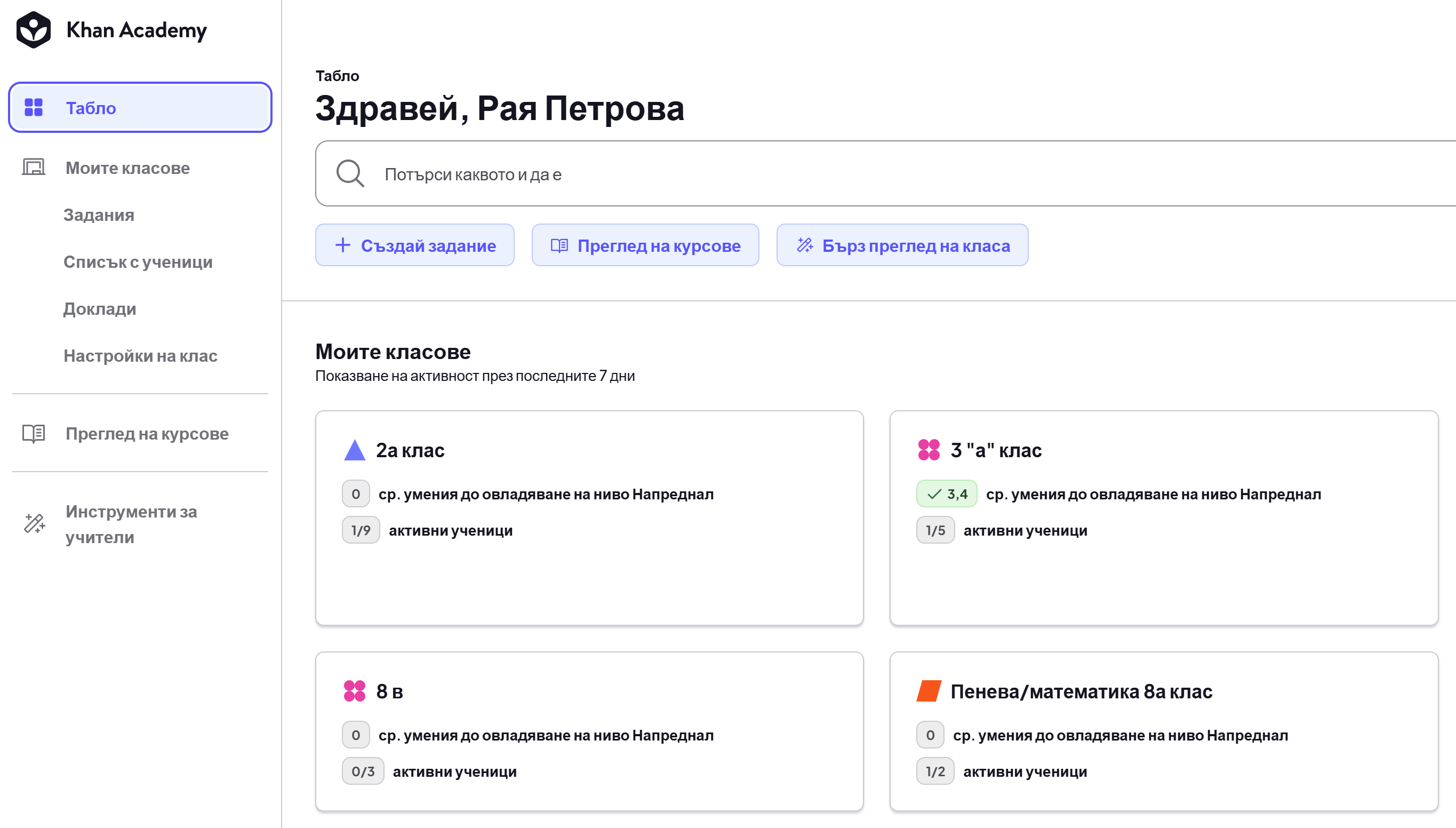Open Инструменти за учители in the sidebar
The width and height of the screenshot is (1456, 828).
point(131,524)
